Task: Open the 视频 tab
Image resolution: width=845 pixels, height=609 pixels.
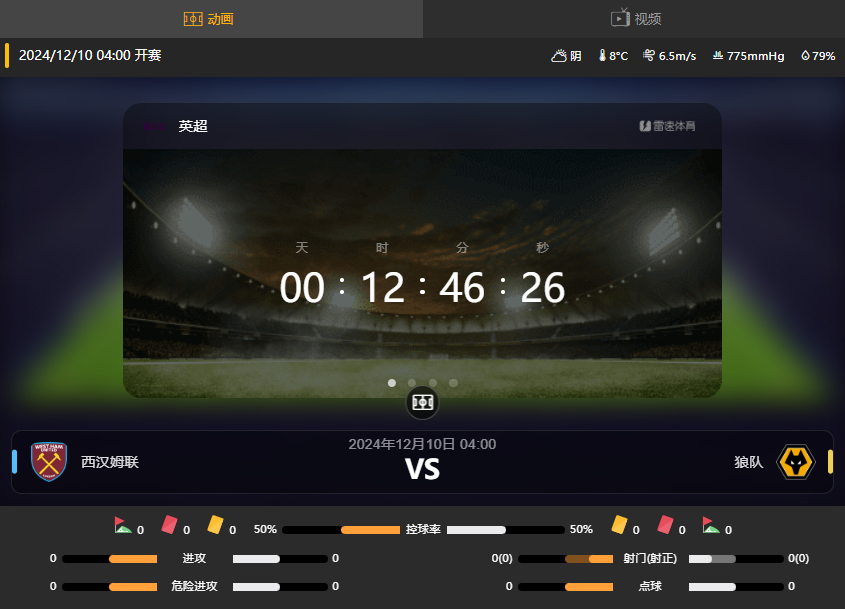Action: coord(635,19)
